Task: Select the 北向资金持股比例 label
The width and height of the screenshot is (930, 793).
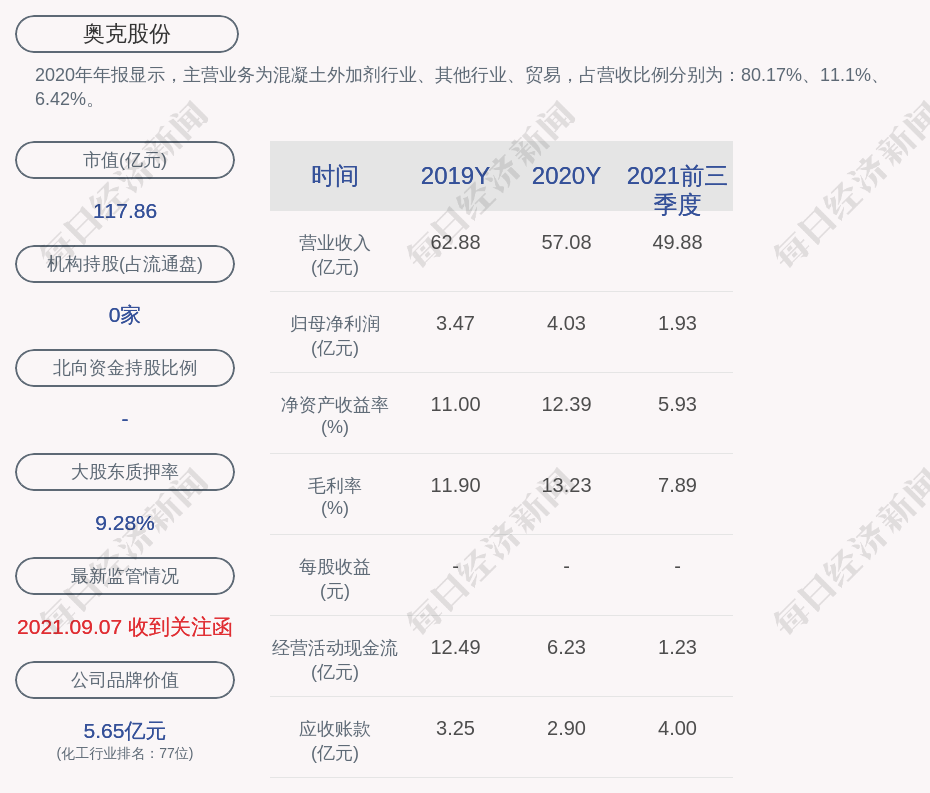Action: [x=125, y=368]
